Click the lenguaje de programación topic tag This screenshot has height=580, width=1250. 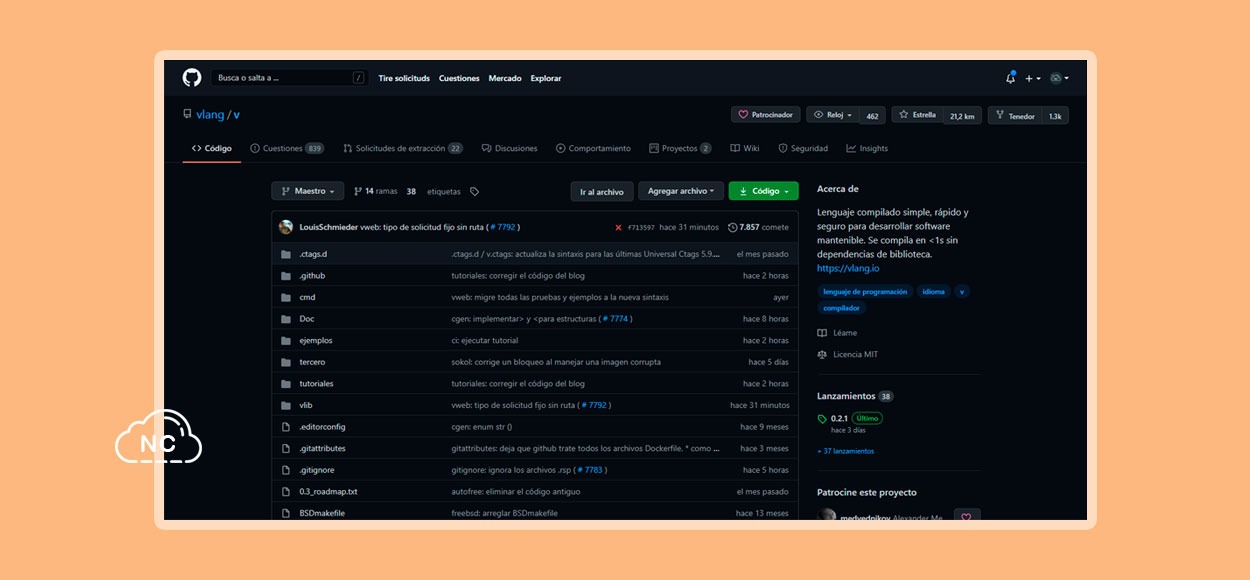pos(863,292)
